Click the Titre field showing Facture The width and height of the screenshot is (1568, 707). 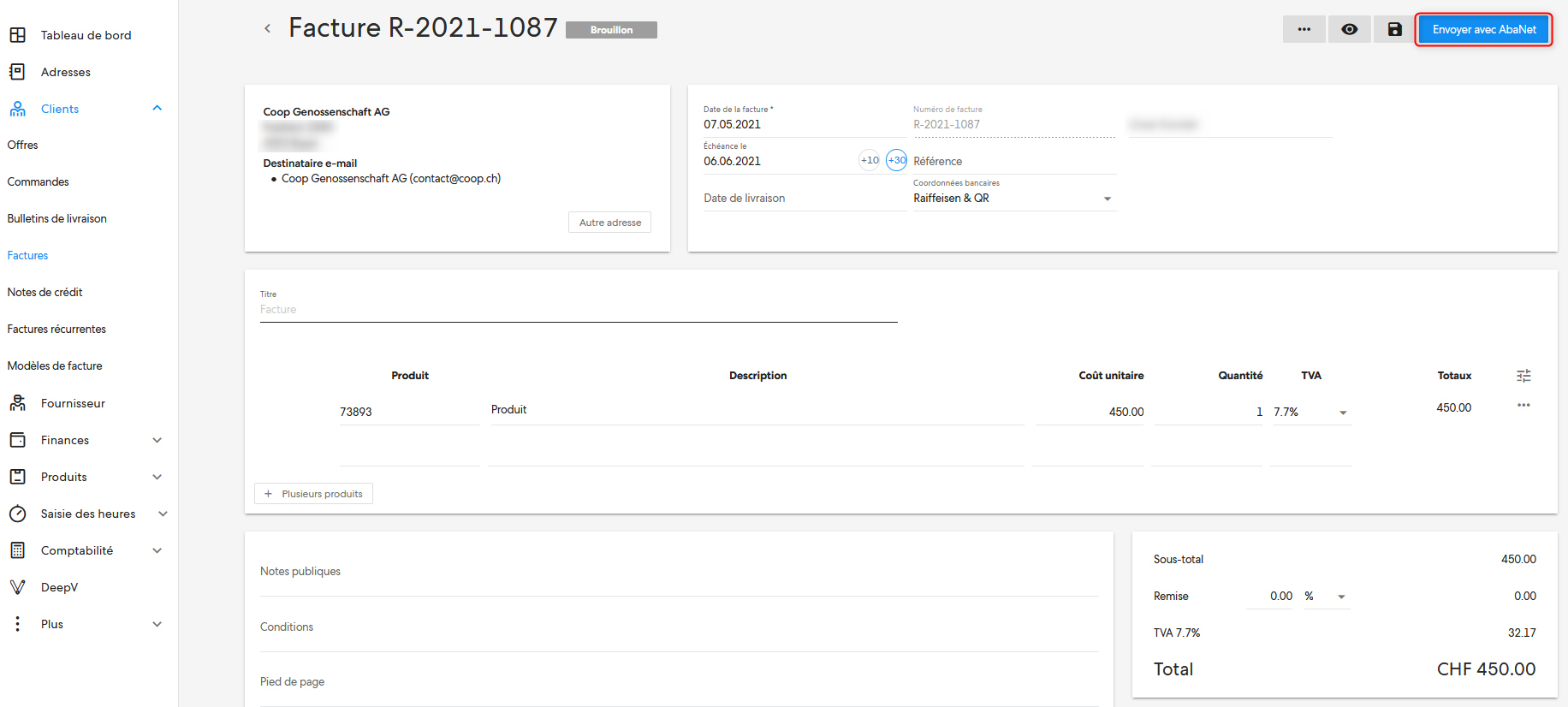coord(579,310)
